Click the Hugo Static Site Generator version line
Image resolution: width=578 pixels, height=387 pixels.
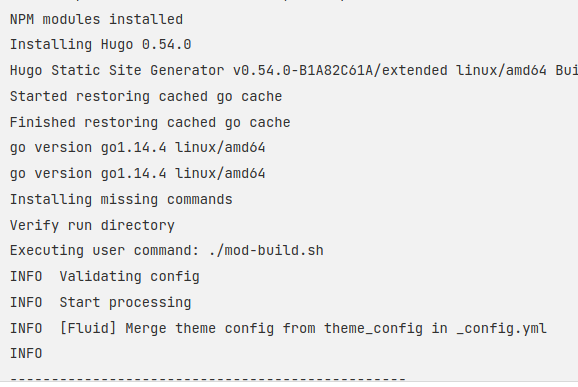click(x=294, y=70)
